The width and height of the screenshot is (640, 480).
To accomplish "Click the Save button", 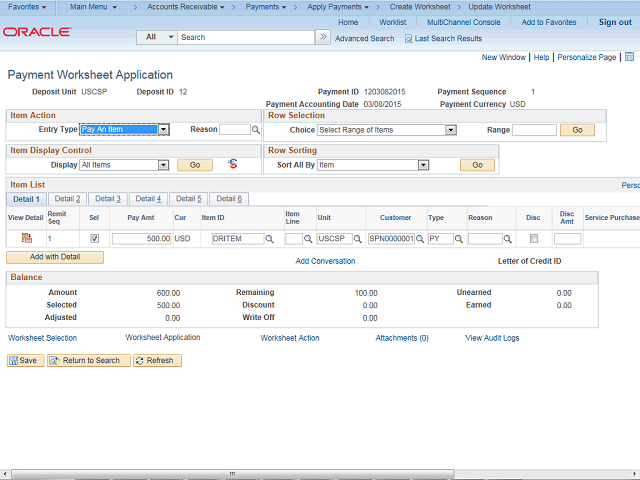I will (25, 360).
